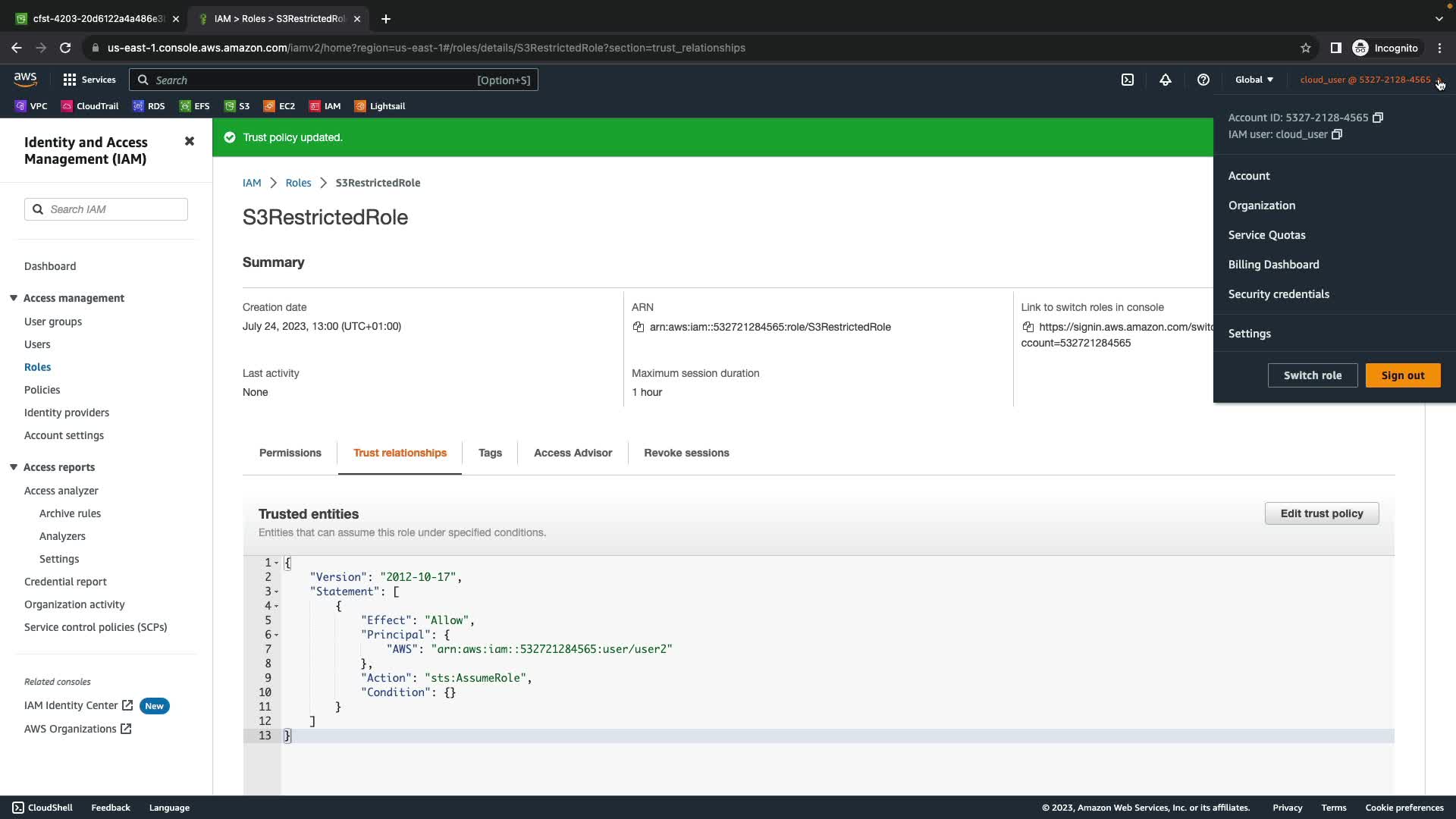
Task: Copy the role ARN to clipboard
Action: 639,327
